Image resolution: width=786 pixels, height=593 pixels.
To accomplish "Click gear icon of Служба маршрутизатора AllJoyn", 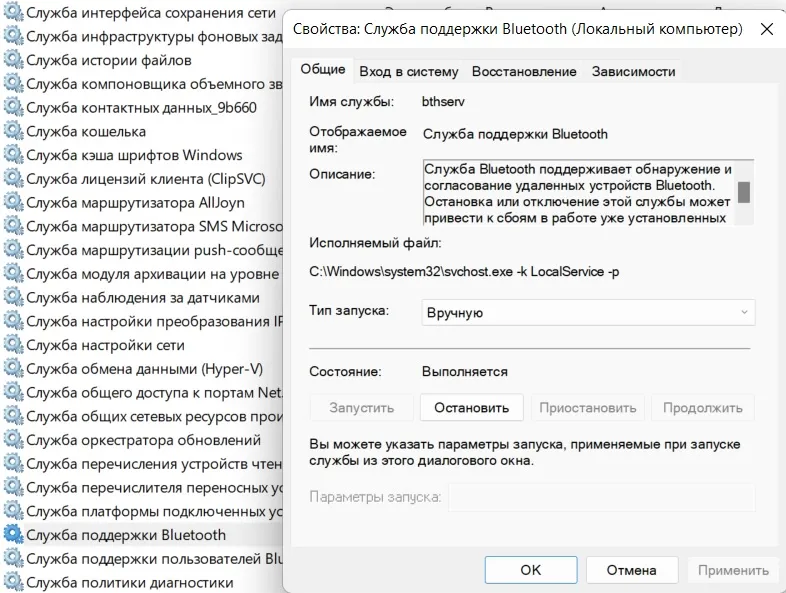I will point(14,203).
